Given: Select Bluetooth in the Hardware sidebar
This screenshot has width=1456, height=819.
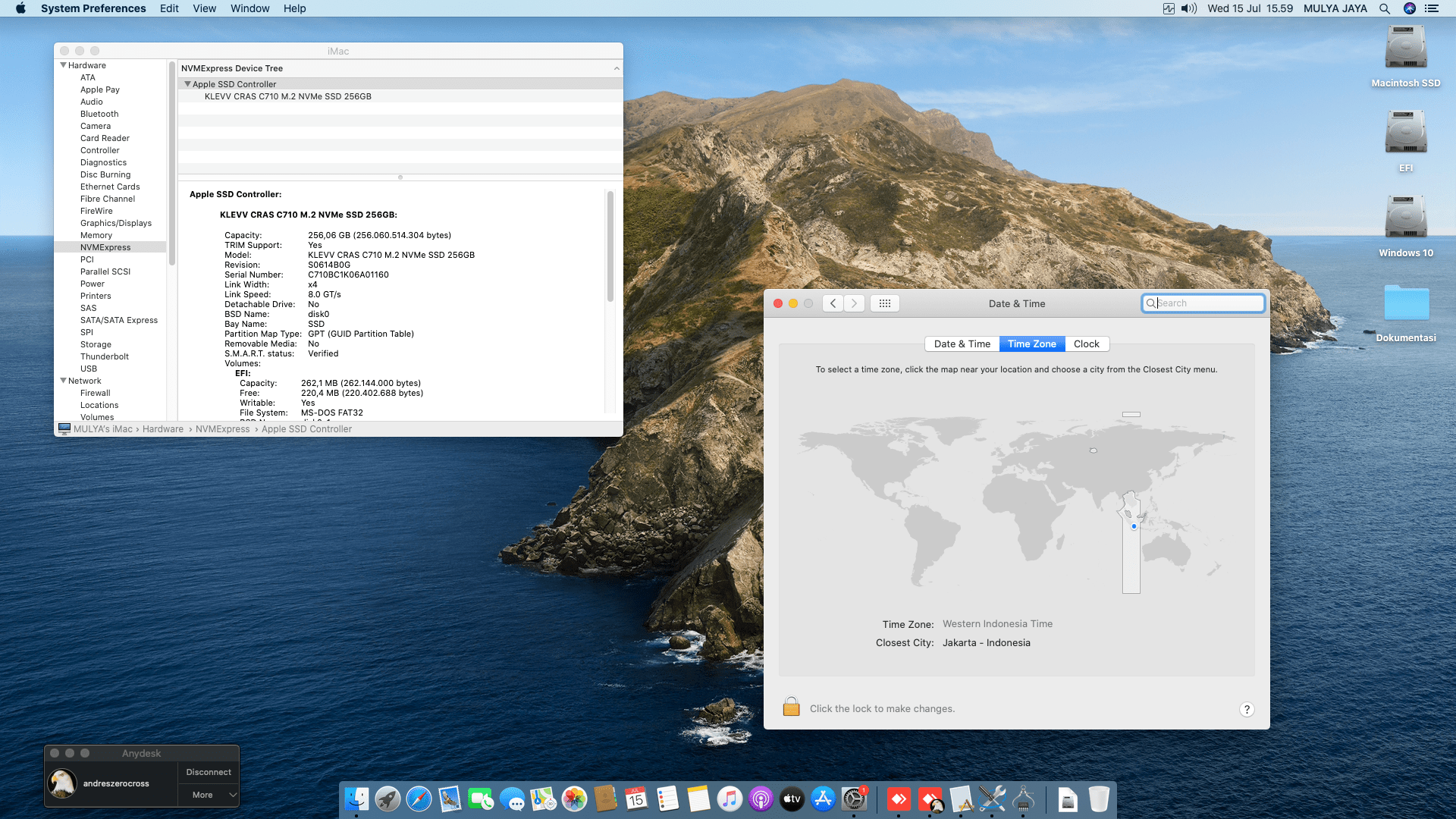Looking at the screenshot, I should 99,114.
